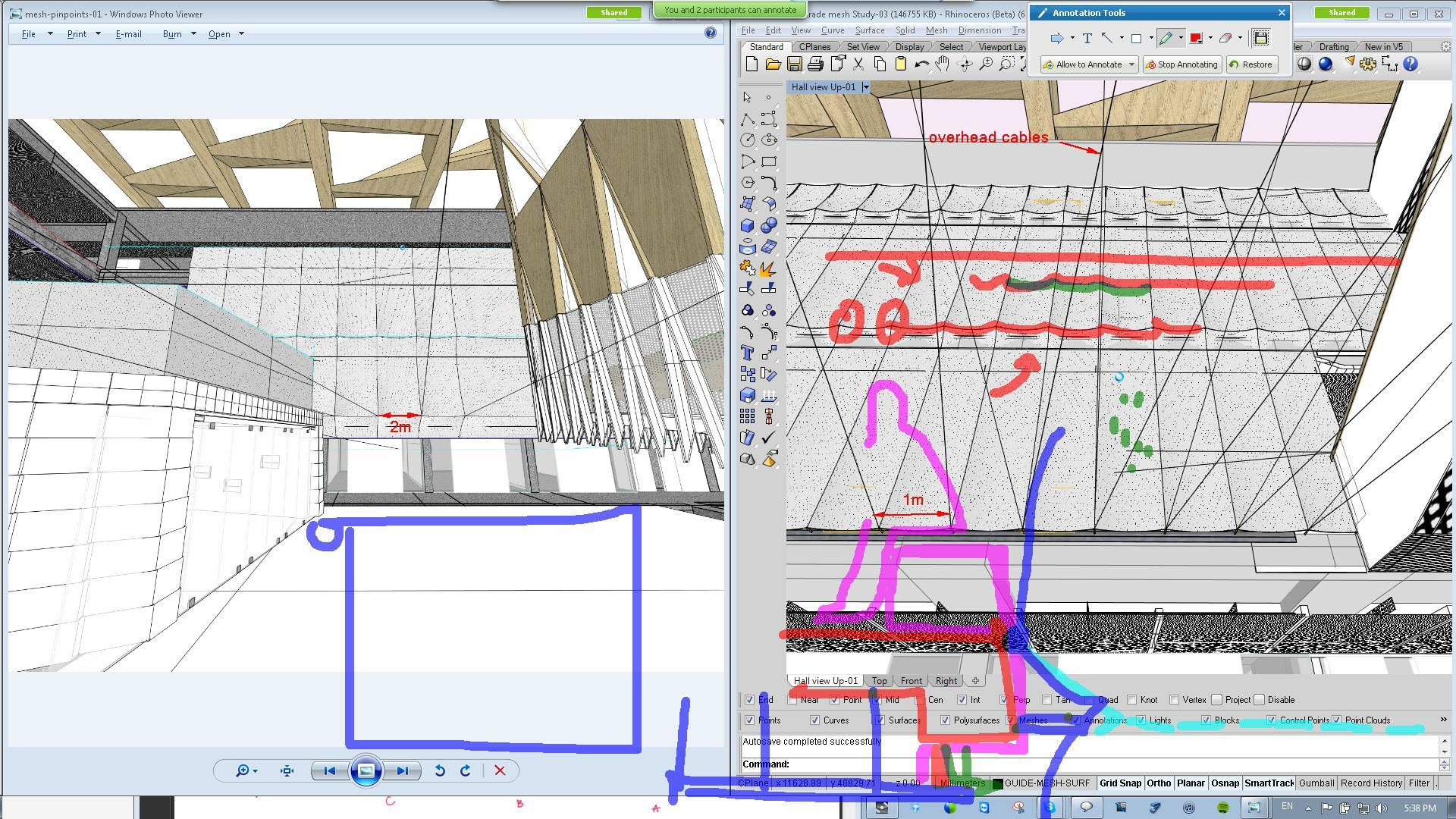Toggle the Polysurfaces filter checkbox
1456x819 pixels.
(x=945, y=720)
